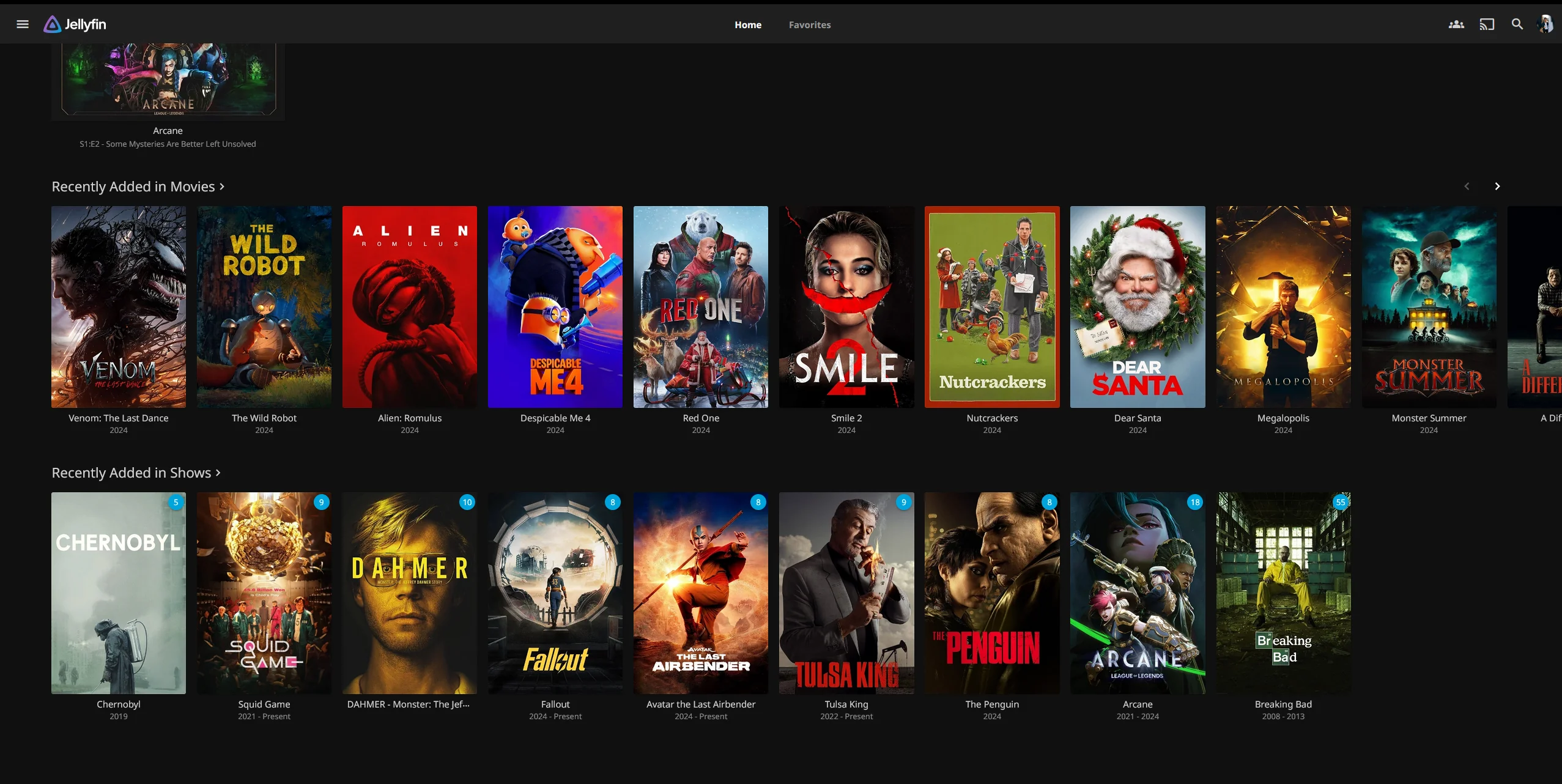Click the Venom: The Last Dance title
Viewport: 1562px width, 784px height.
click(119, 418)
